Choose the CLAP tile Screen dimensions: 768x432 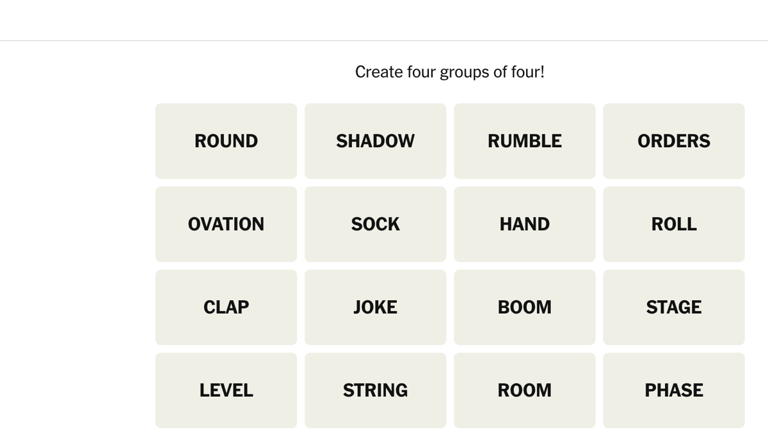[x=226, y=307]
